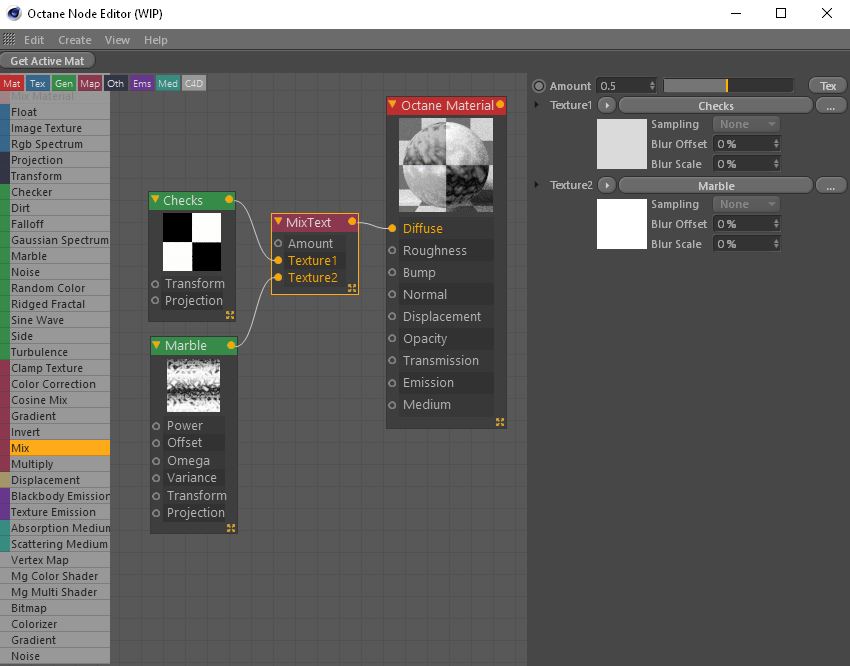Viewport: 850px width, 666px height.
Task: Click the Checks texture button in Texture1
Action: [x=715, y=105]
